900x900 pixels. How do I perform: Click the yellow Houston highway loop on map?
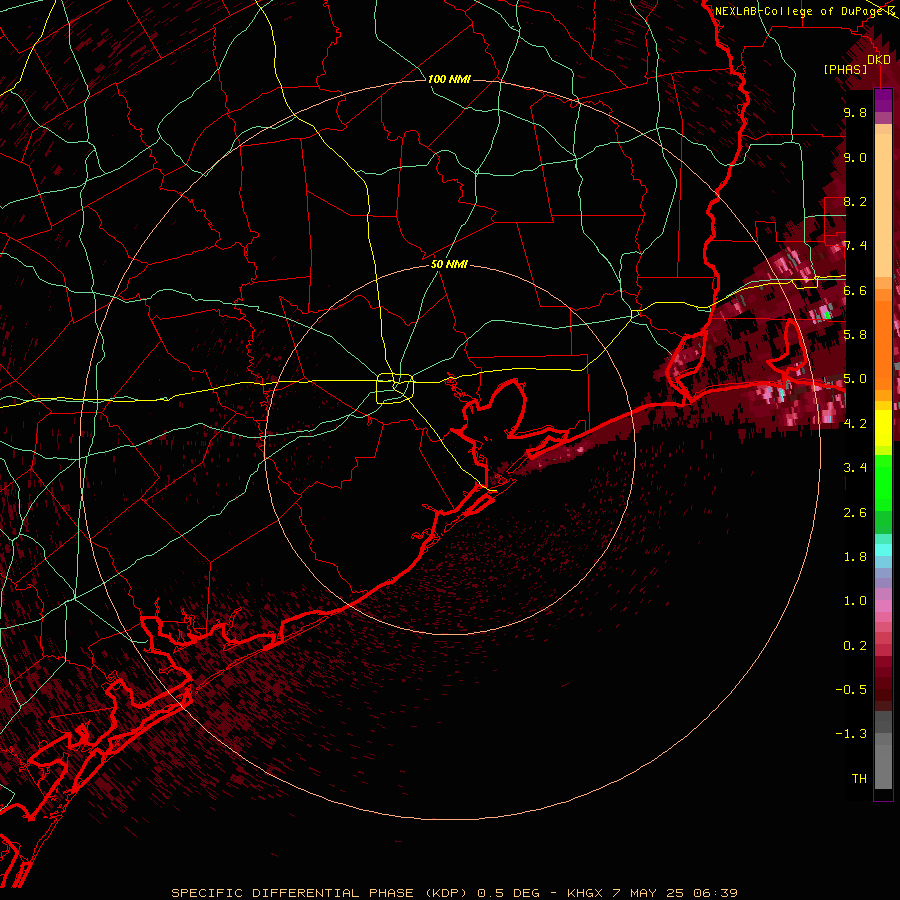(395, 388)
